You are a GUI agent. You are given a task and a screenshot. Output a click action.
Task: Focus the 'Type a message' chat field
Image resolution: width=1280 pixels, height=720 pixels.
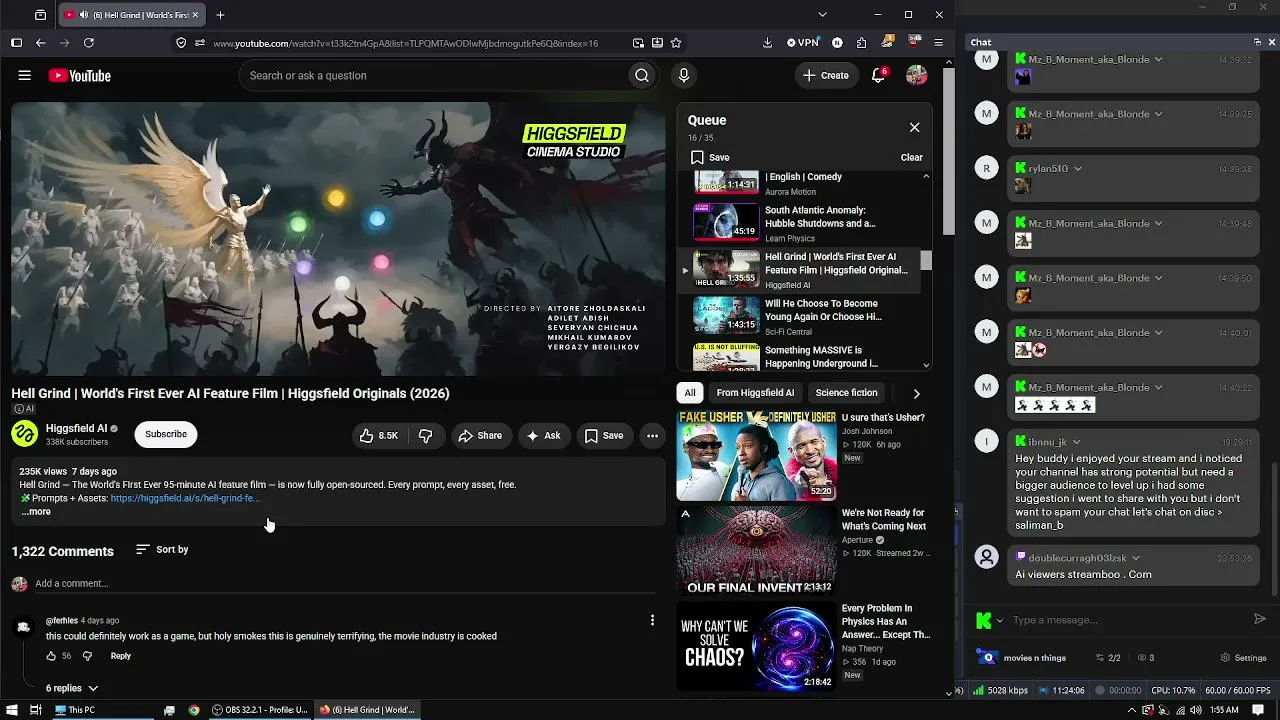pyautogui.click(x=1128, y=620)
